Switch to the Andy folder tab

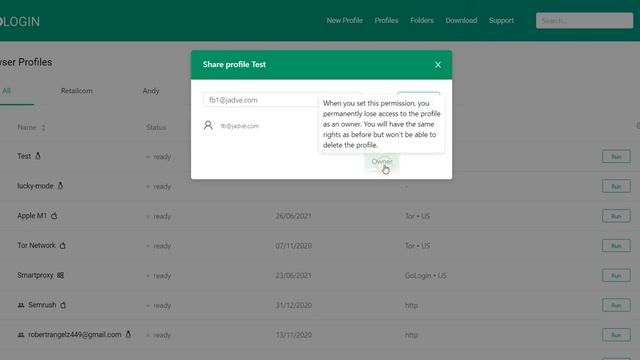click(151, 91)
